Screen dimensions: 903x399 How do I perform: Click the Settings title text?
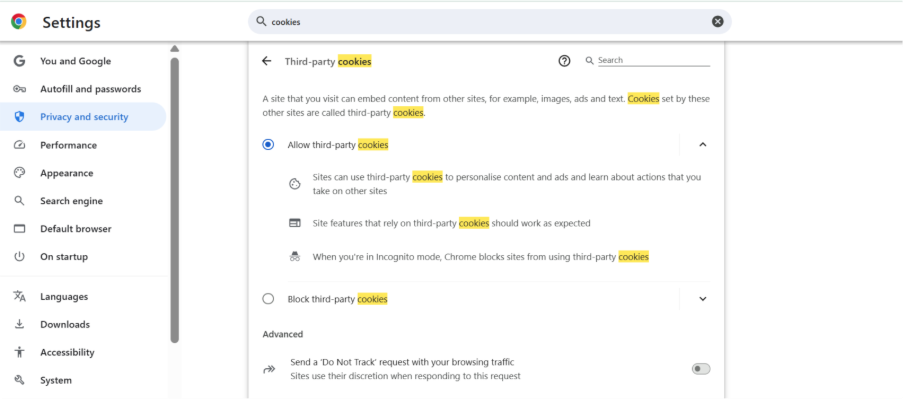71,22
